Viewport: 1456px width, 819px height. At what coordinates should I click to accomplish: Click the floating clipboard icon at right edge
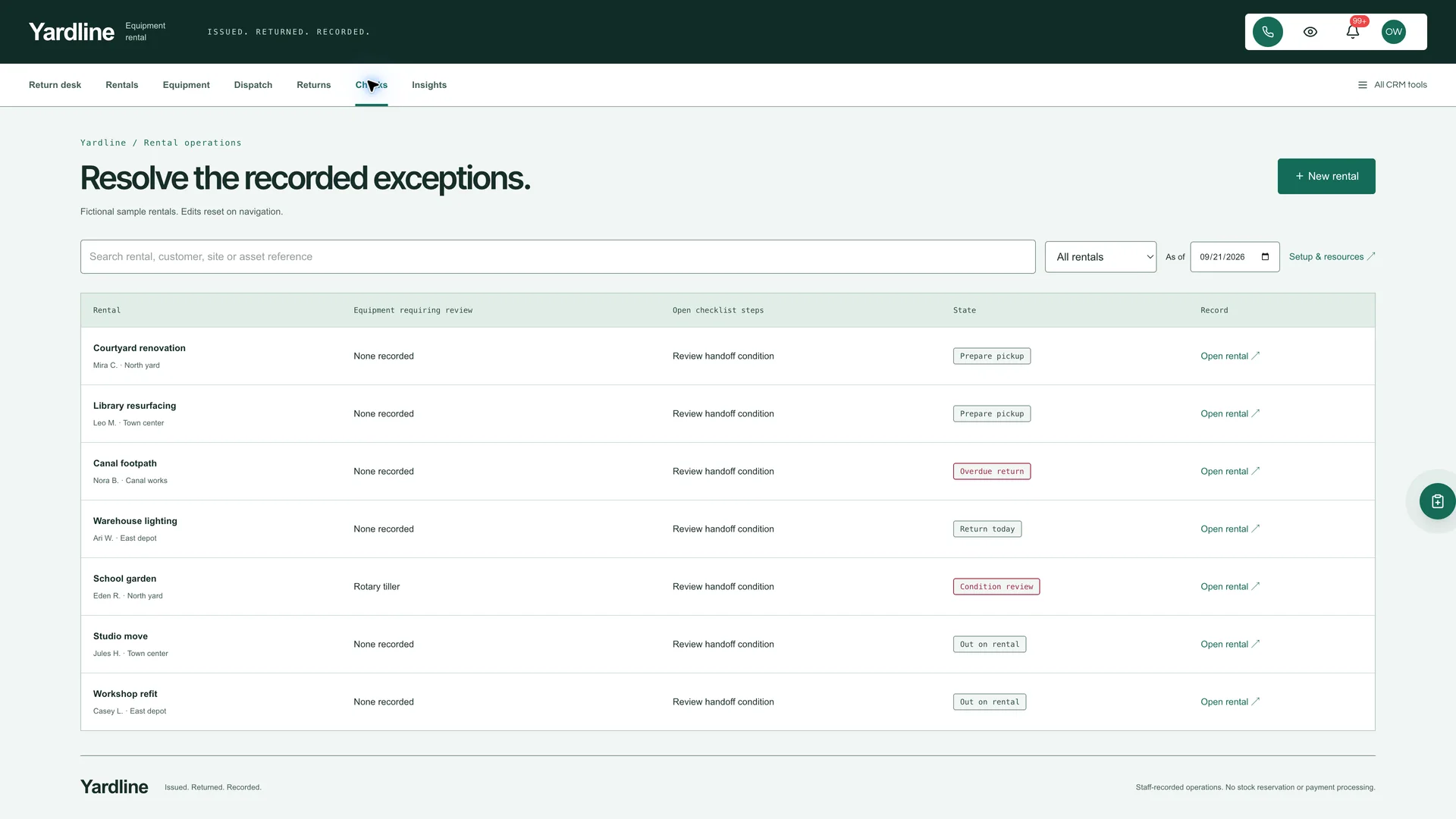1437,501
